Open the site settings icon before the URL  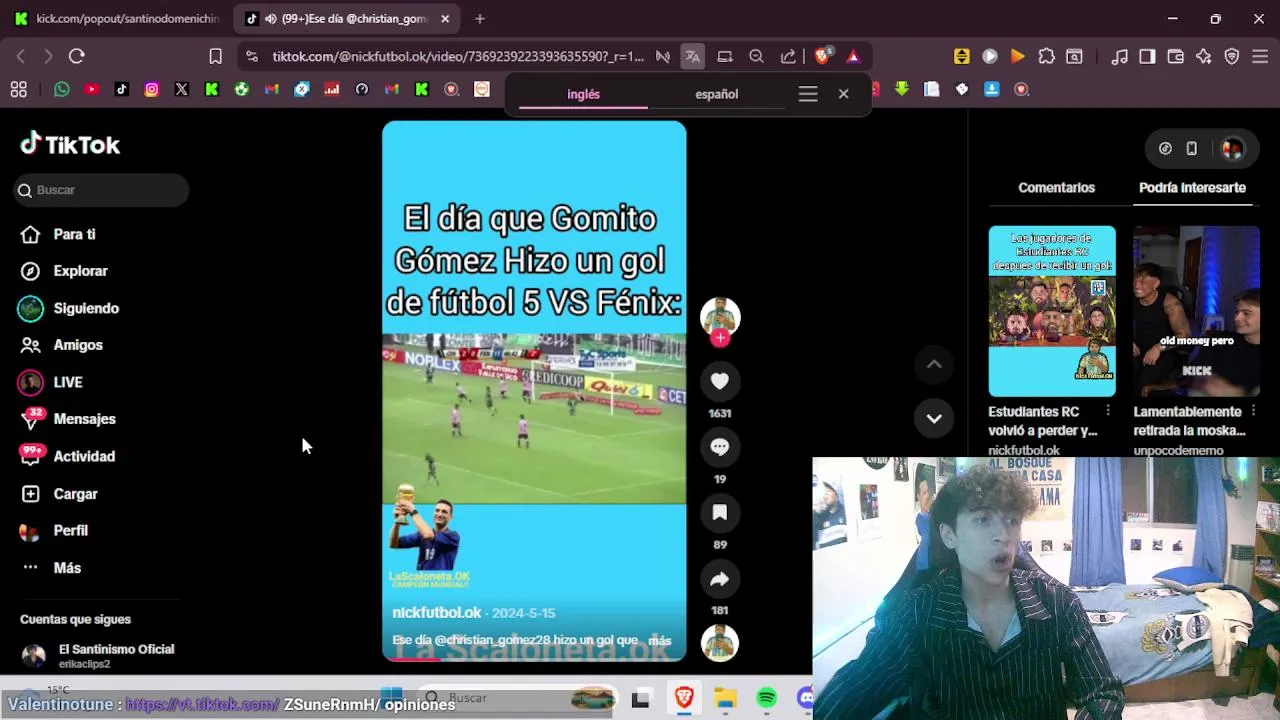pos(251,56)
